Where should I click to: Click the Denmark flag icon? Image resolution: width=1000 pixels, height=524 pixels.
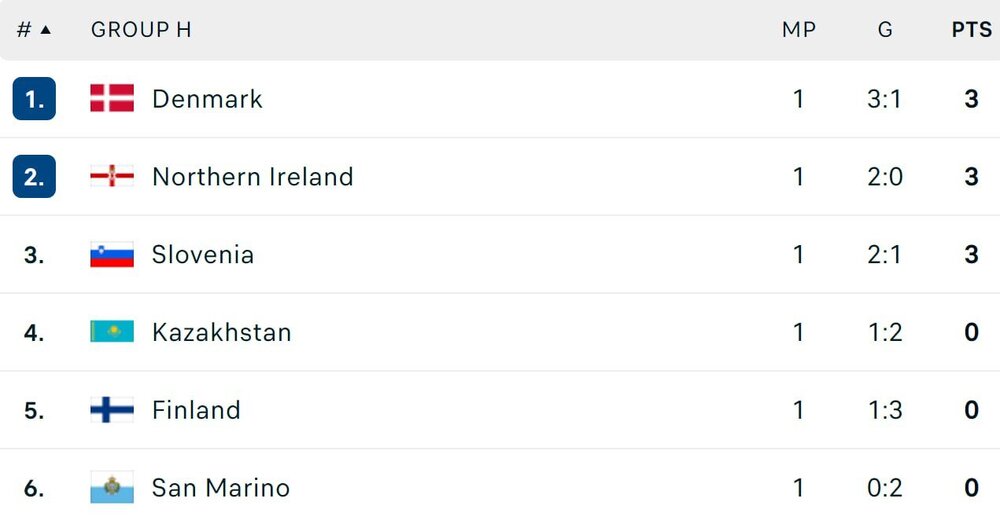click(111, 98)
